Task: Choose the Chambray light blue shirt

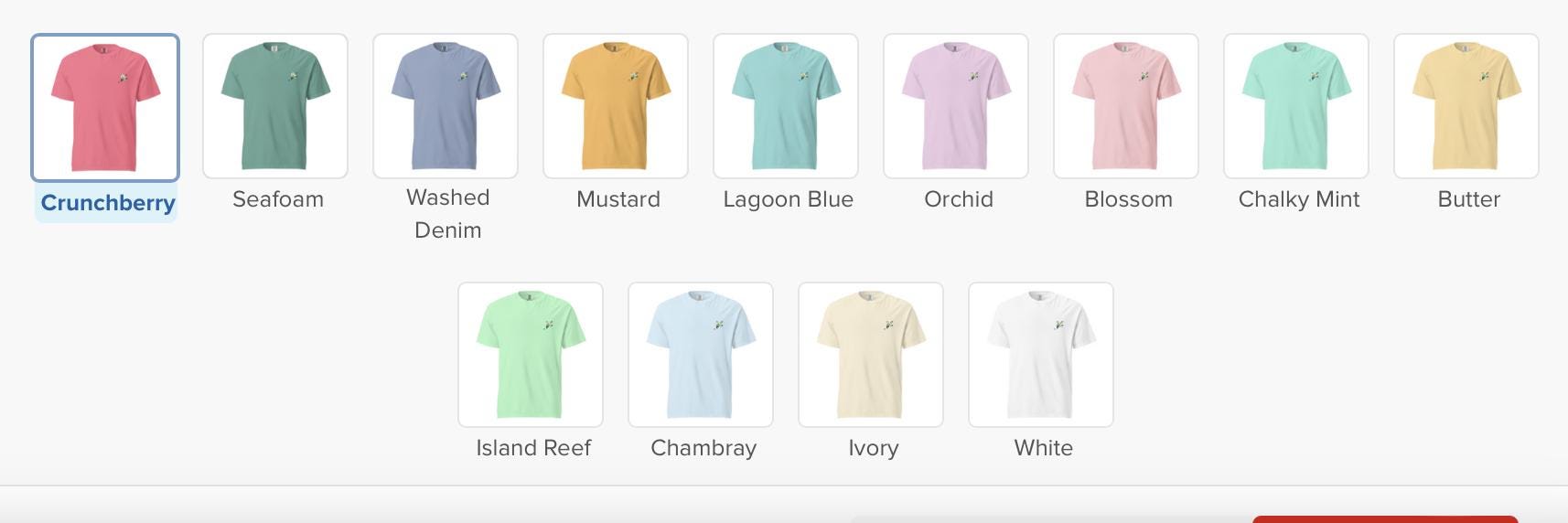Action: (701, 355)
